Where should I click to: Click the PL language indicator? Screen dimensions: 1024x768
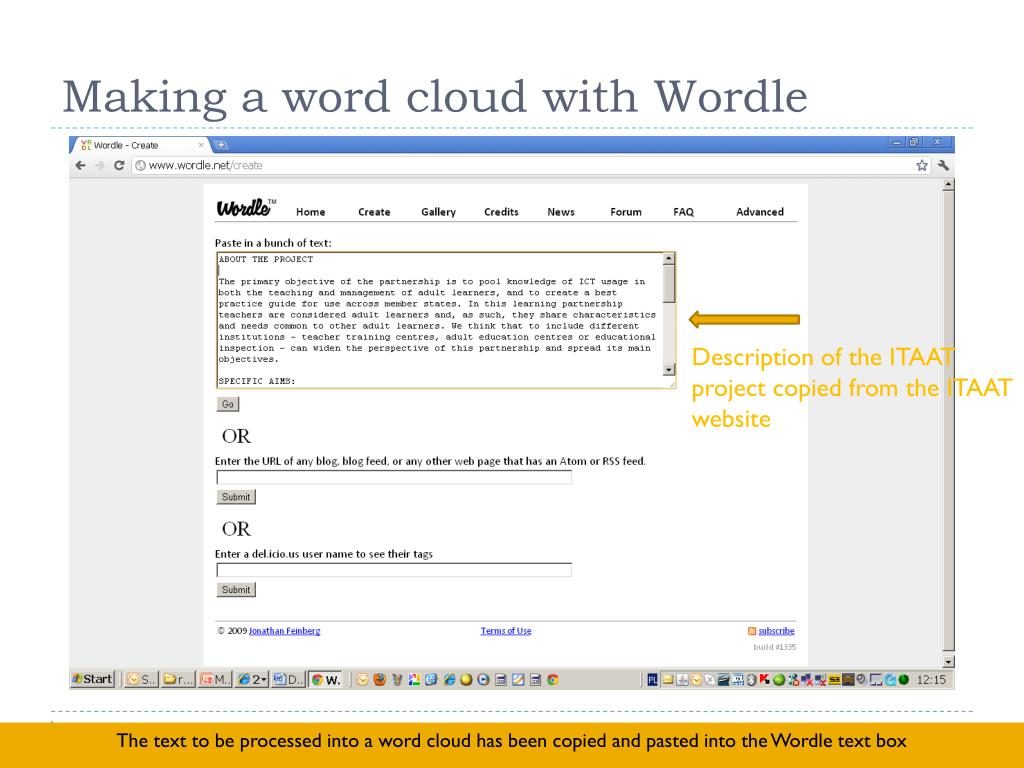[x=652, y=680]
